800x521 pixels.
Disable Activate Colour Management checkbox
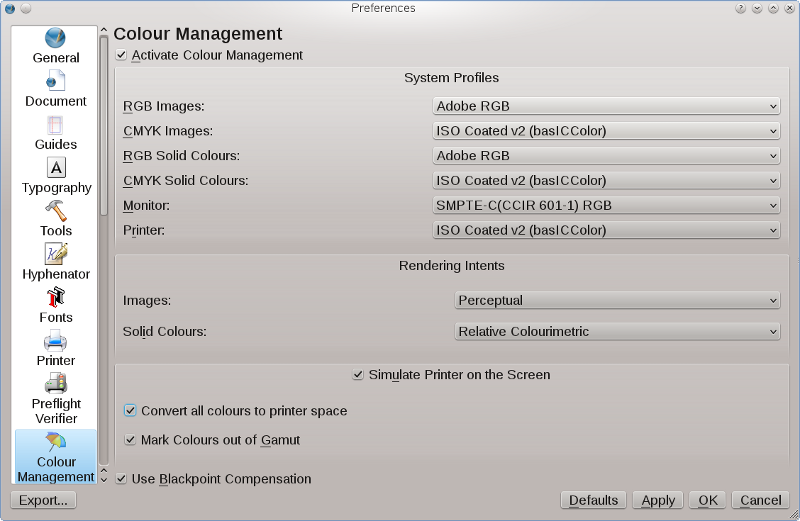click(x=122, y=55)
